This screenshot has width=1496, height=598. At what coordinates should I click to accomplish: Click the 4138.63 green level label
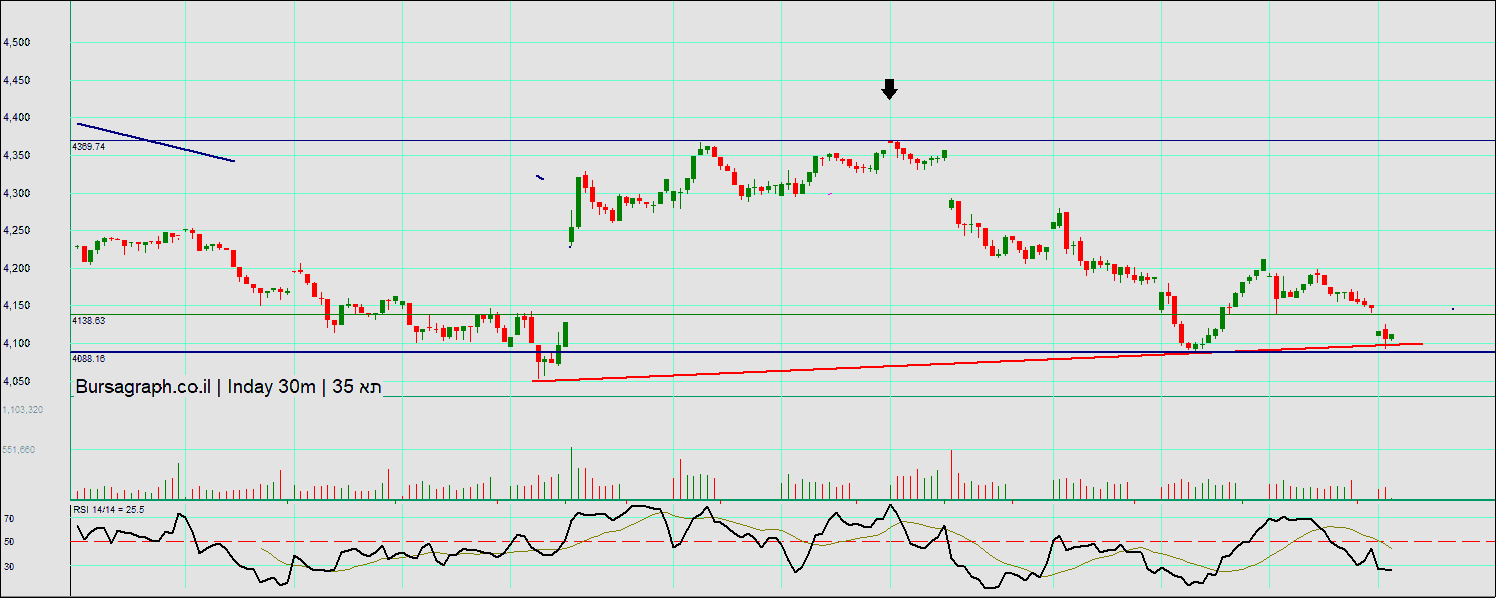pyautogui.click(x=89, y=320)
